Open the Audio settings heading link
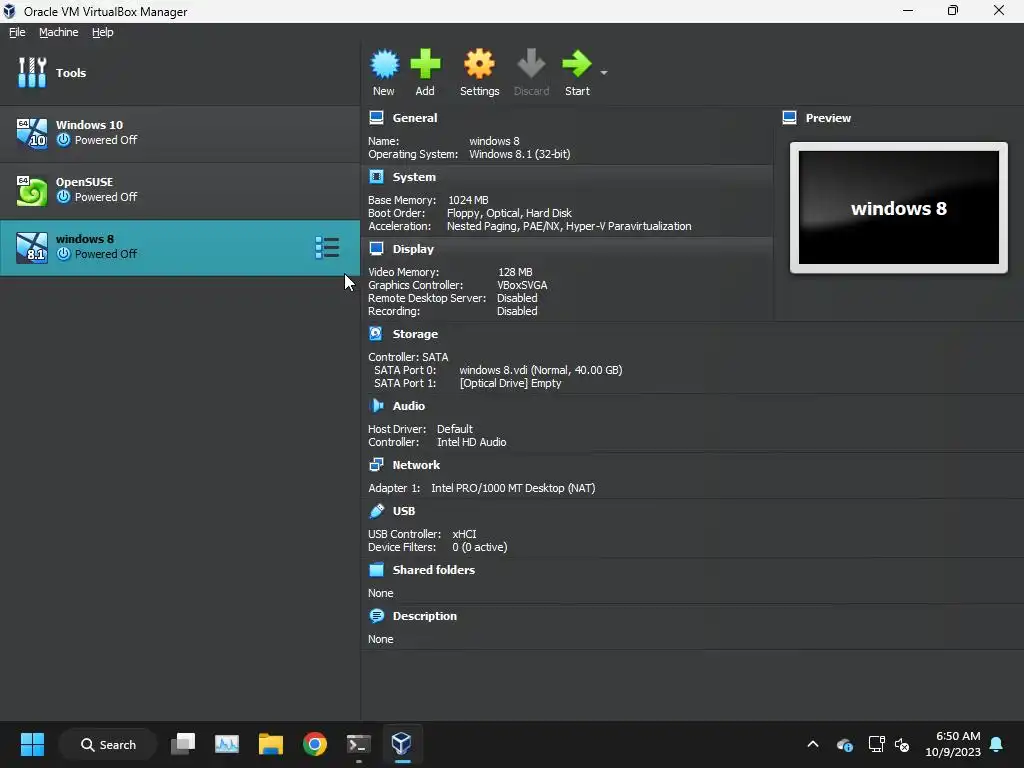 coord(409,406)
